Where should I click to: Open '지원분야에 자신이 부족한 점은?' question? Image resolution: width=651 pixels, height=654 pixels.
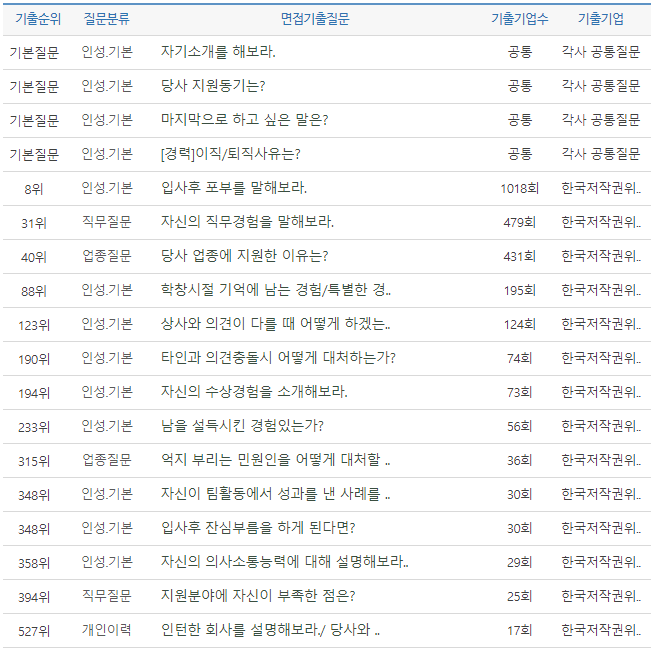(258, 596)
